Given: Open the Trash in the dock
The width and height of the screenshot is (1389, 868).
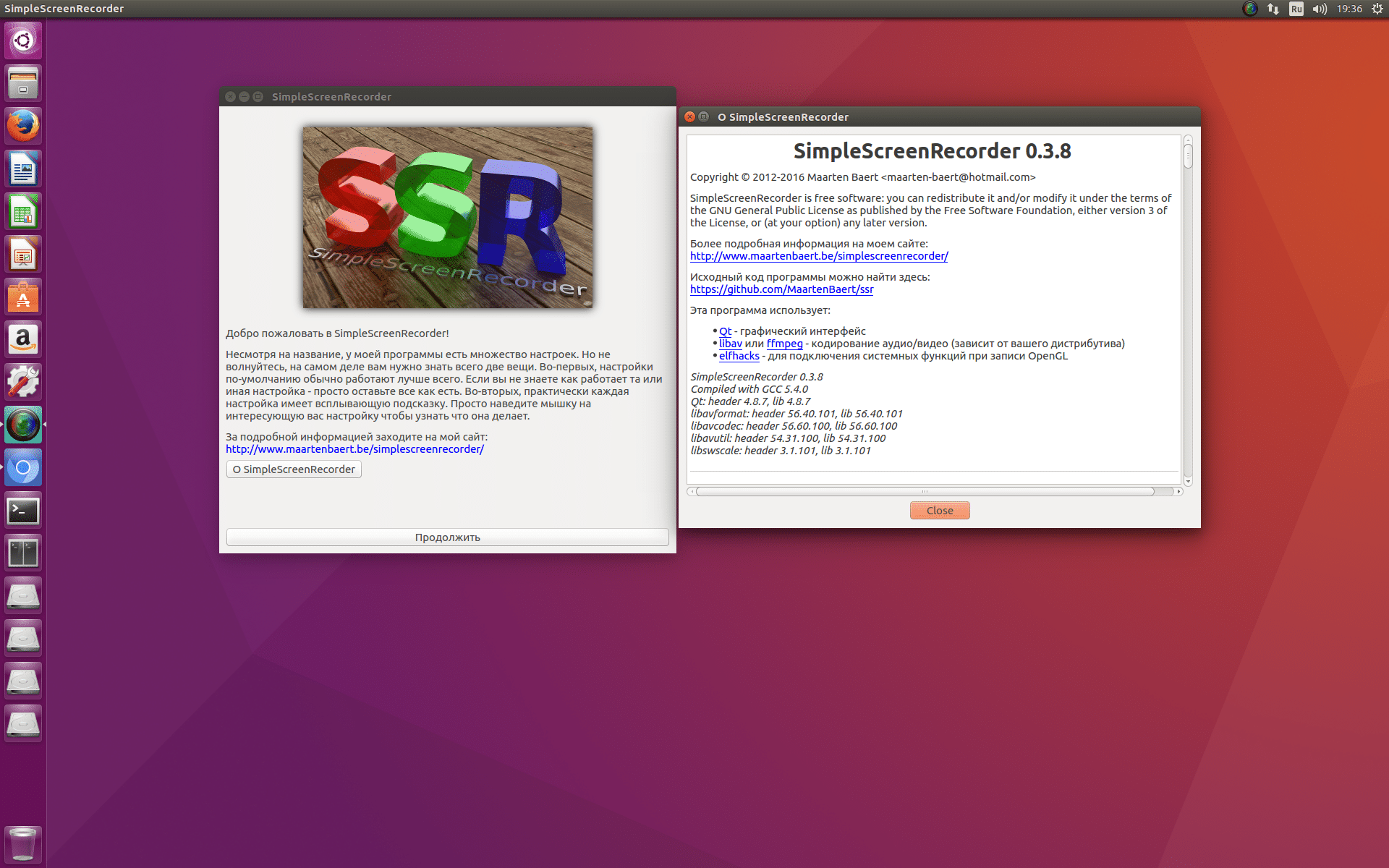Looking at the screenshot, I should pyautogui.click(x=23, y=844).
